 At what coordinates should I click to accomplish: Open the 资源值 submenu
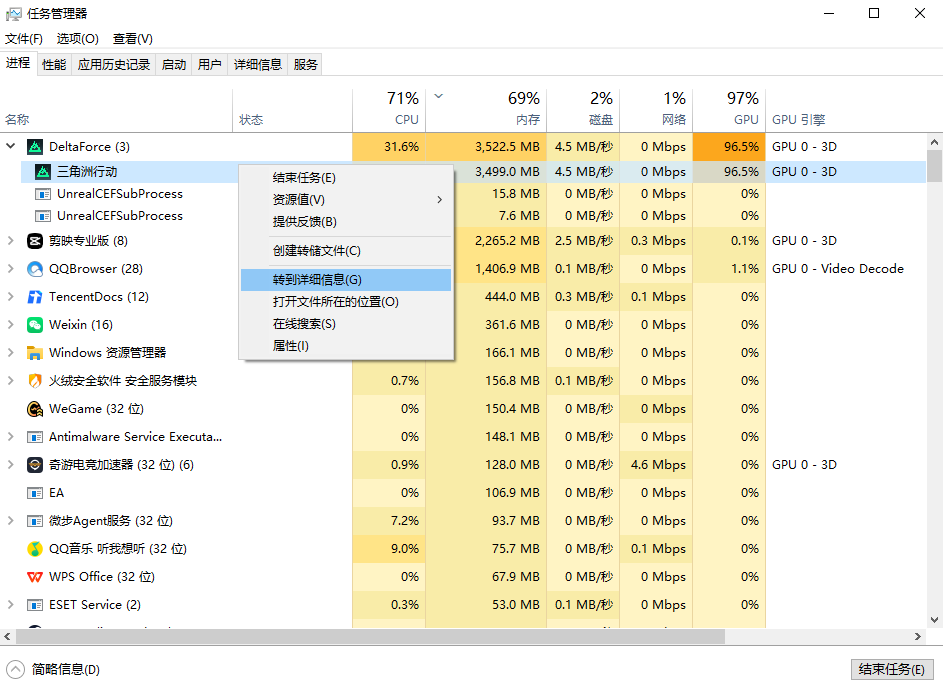(299, 200)
